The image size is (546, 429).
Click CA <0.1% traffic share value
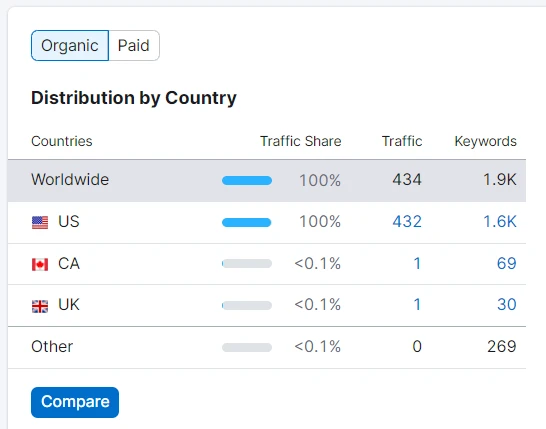click(318, 263)
